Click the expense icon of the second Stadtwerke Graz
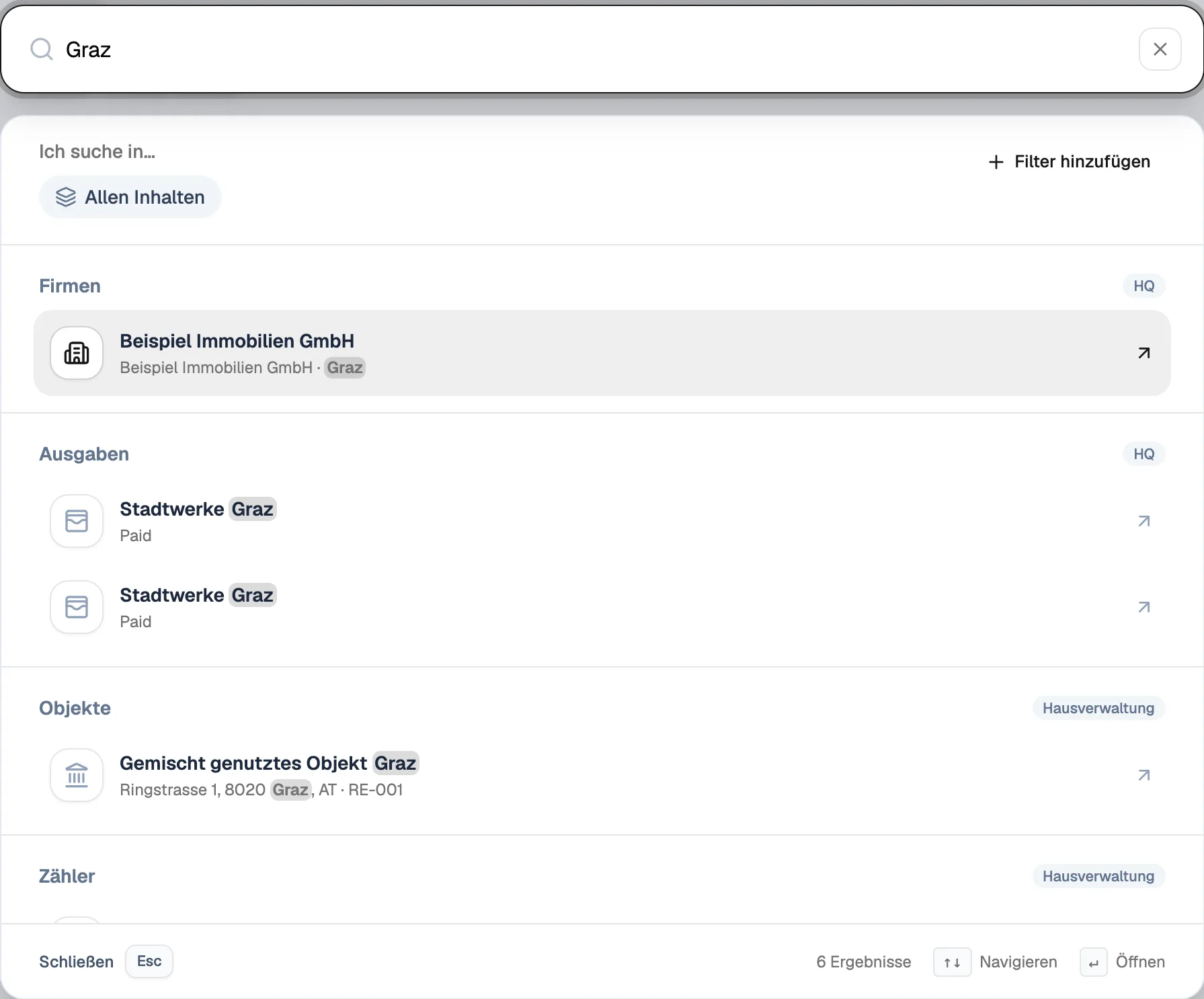 pyautogui.click(x=77, y=607)
